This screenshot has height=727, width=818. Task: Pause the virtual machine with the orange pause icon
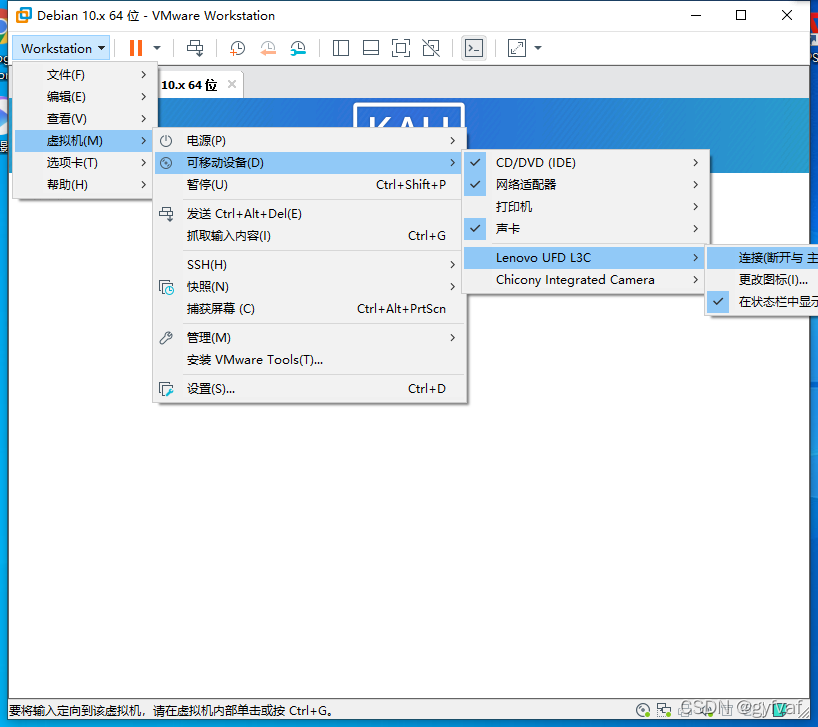click(x=136, y=48)
